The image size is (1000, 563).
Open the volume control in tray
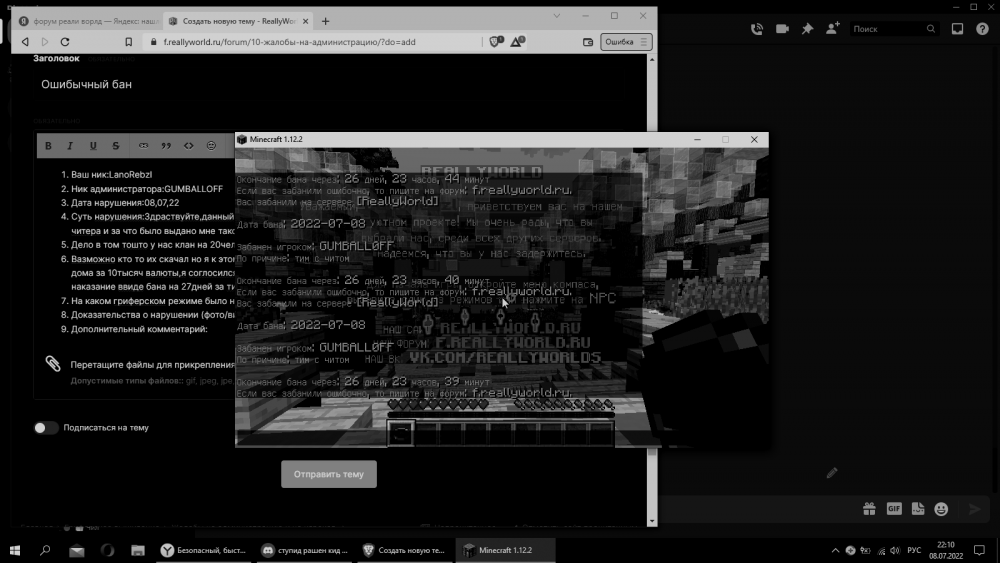coord(895,550)
